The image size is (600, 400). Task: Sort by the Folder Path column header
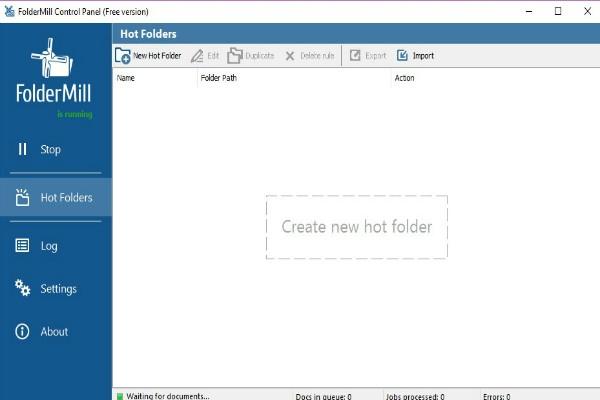click(x=218, y=78)
